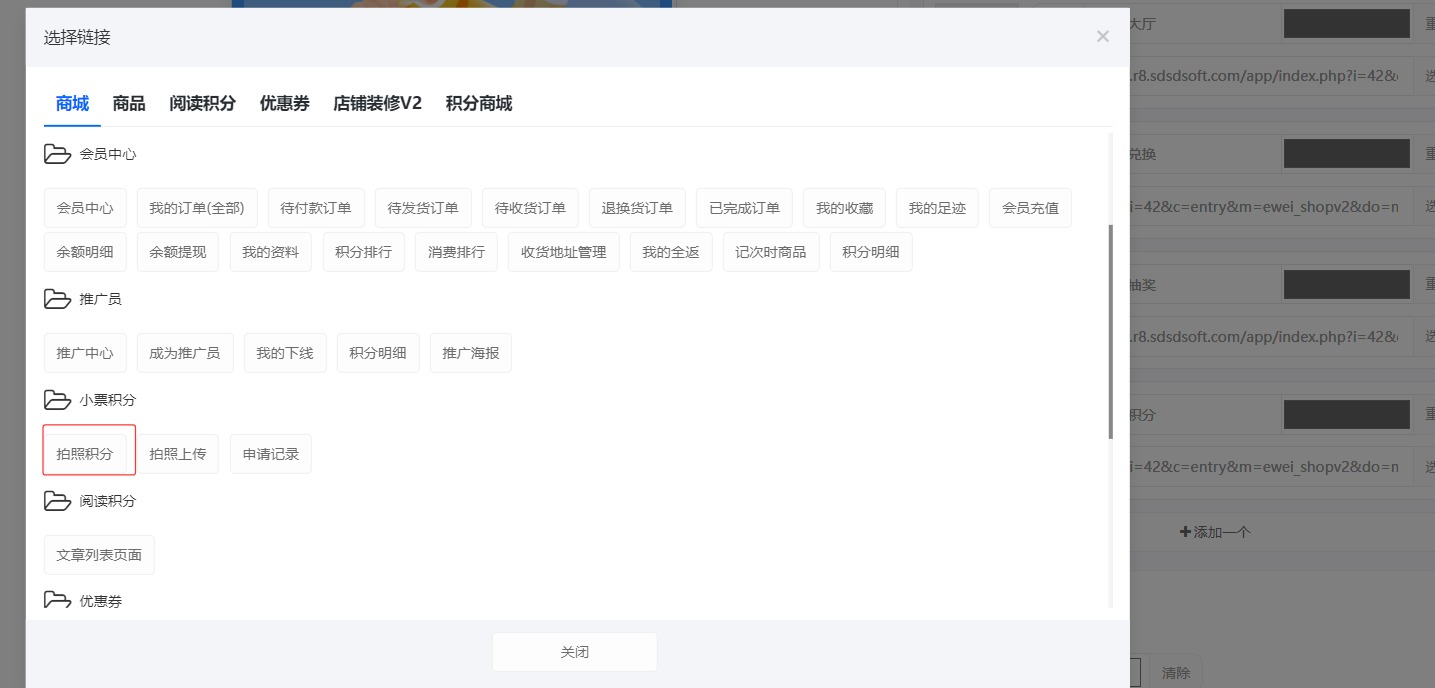
Task: Pick the 待付款订单 link
Action: (316, 208)
